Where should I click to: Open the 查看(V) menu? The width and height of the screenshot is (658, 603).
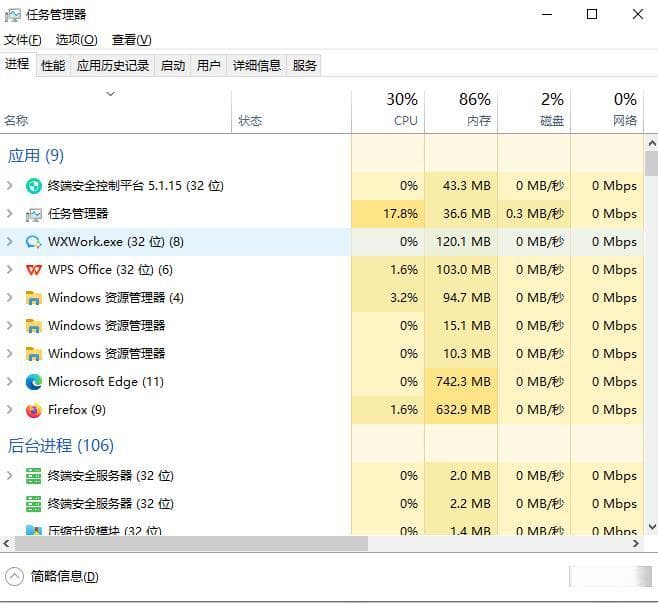pos(131,40)
